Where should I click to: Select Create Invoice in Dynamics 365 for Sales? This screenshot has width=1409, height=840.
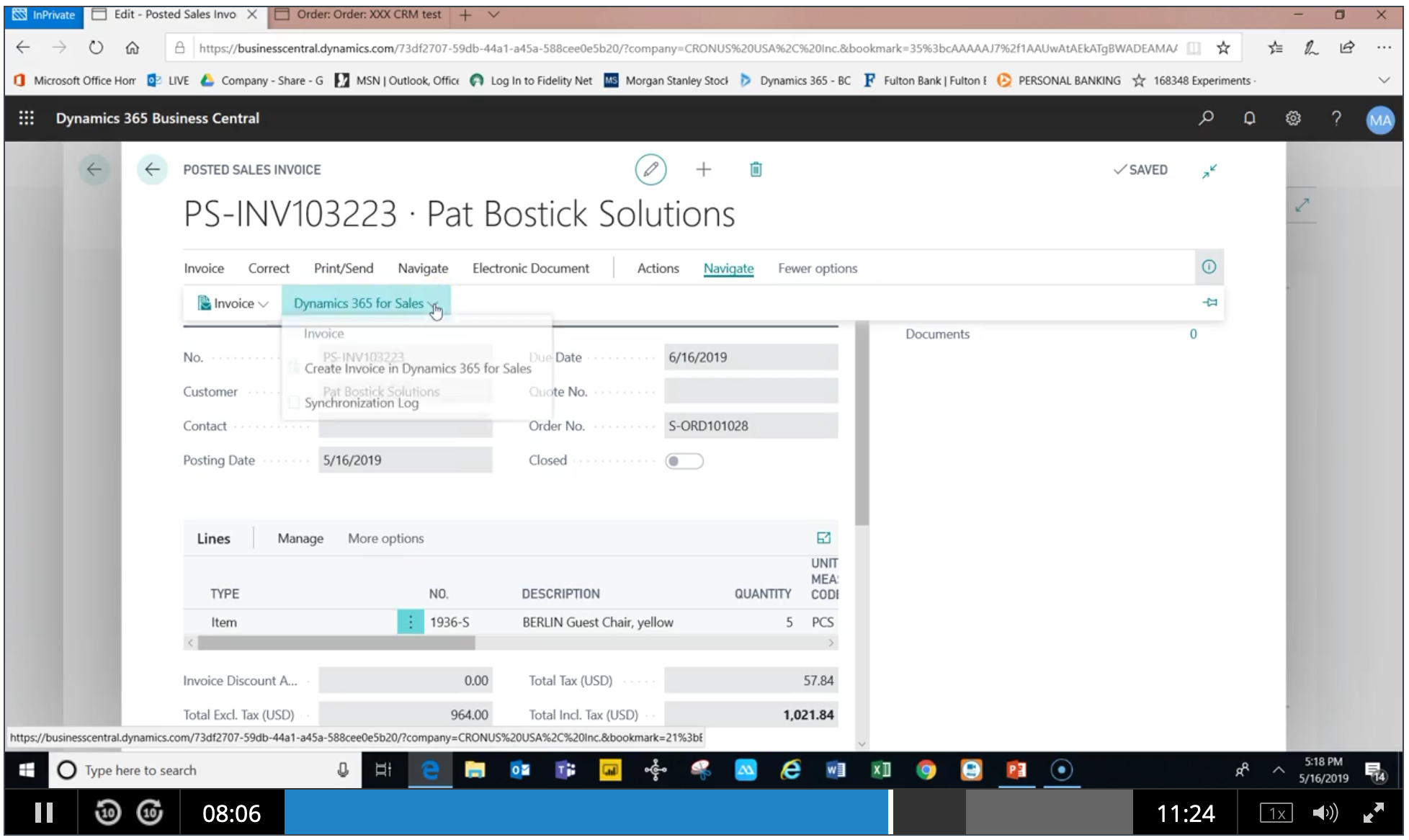coord(418,368)
